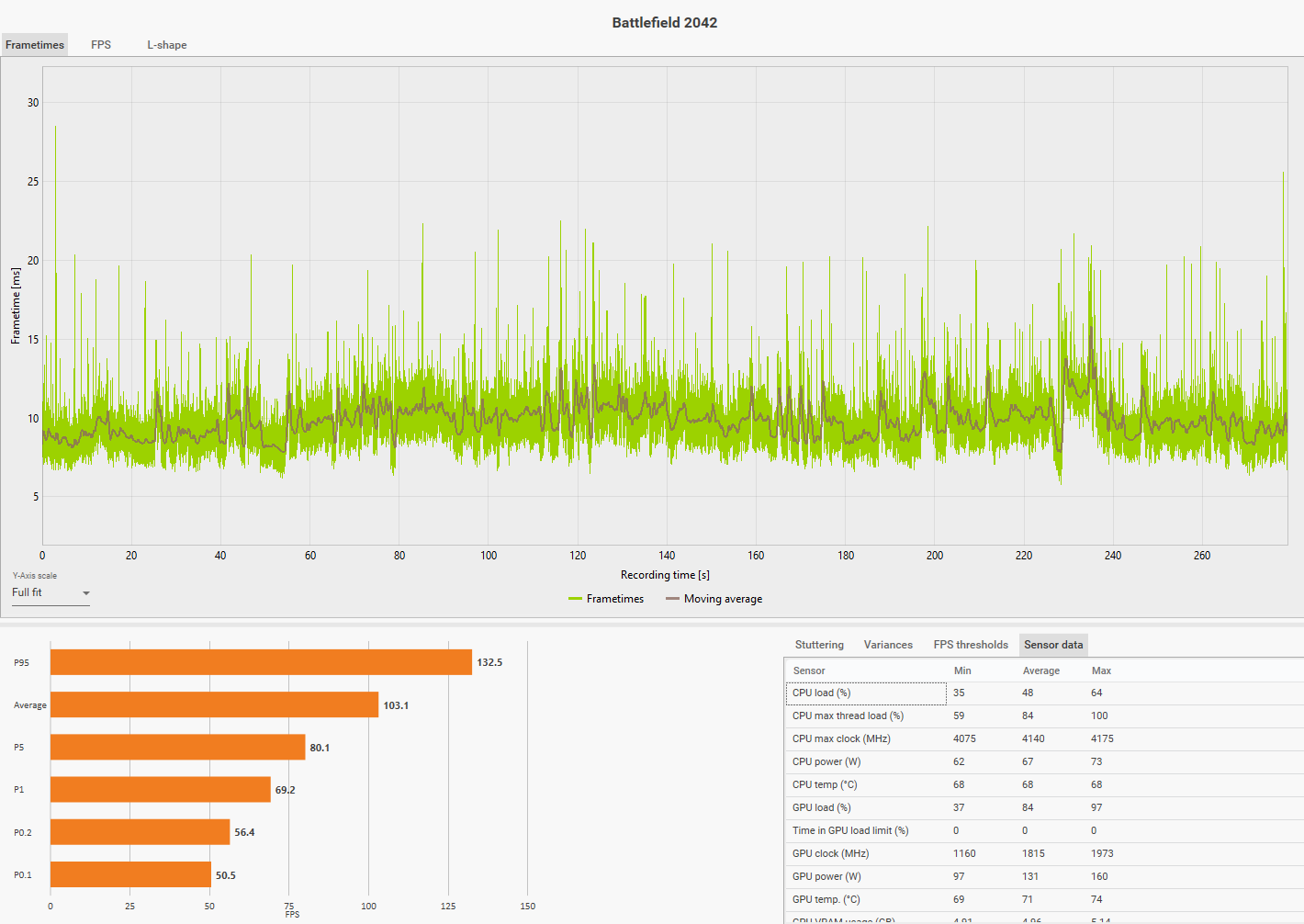The width and height of the screenshot is (1304, 924).
Task: Click GPU clock max value 1973
Action: tap(1102, 854)
